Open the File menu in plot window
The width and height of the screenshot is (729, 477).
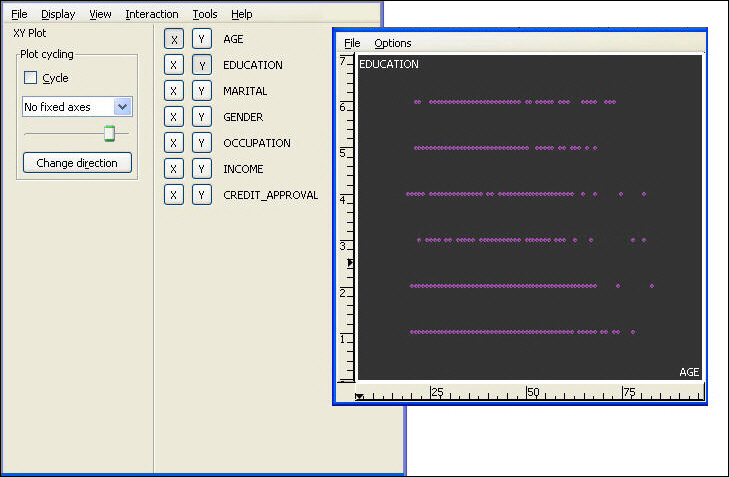click(x=352, y=43)
